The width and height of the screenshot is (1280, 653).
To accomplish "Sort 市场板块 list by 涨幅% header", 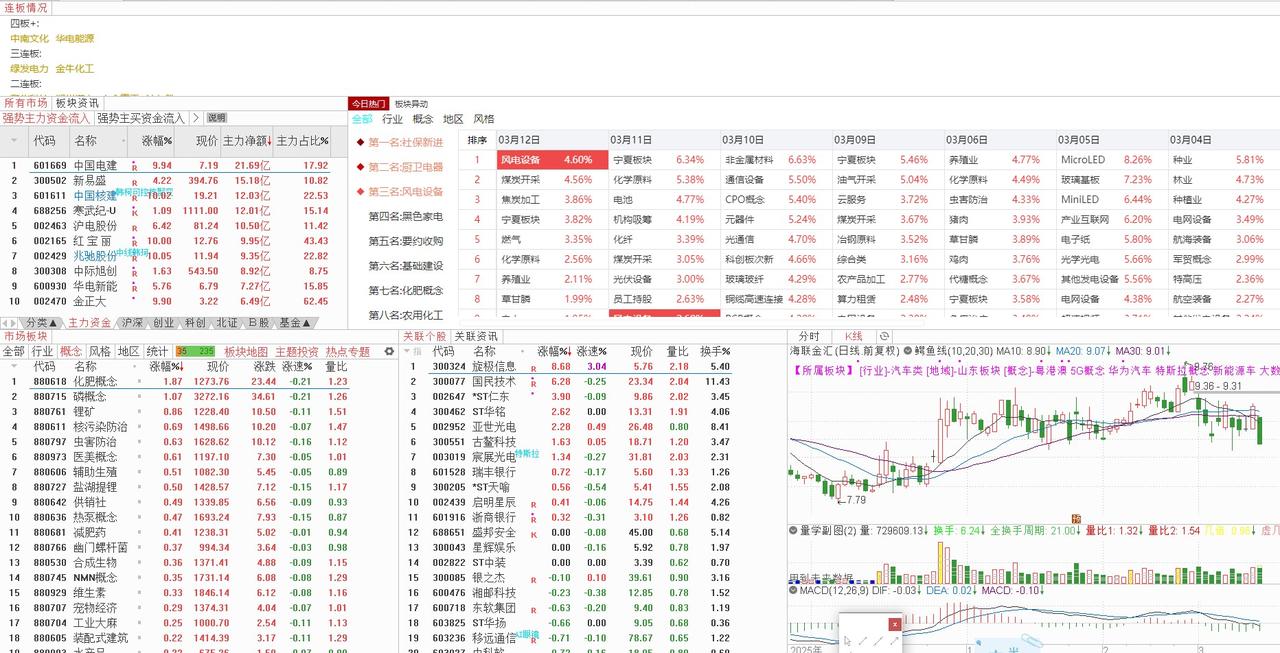I will (x=167, y=367).
